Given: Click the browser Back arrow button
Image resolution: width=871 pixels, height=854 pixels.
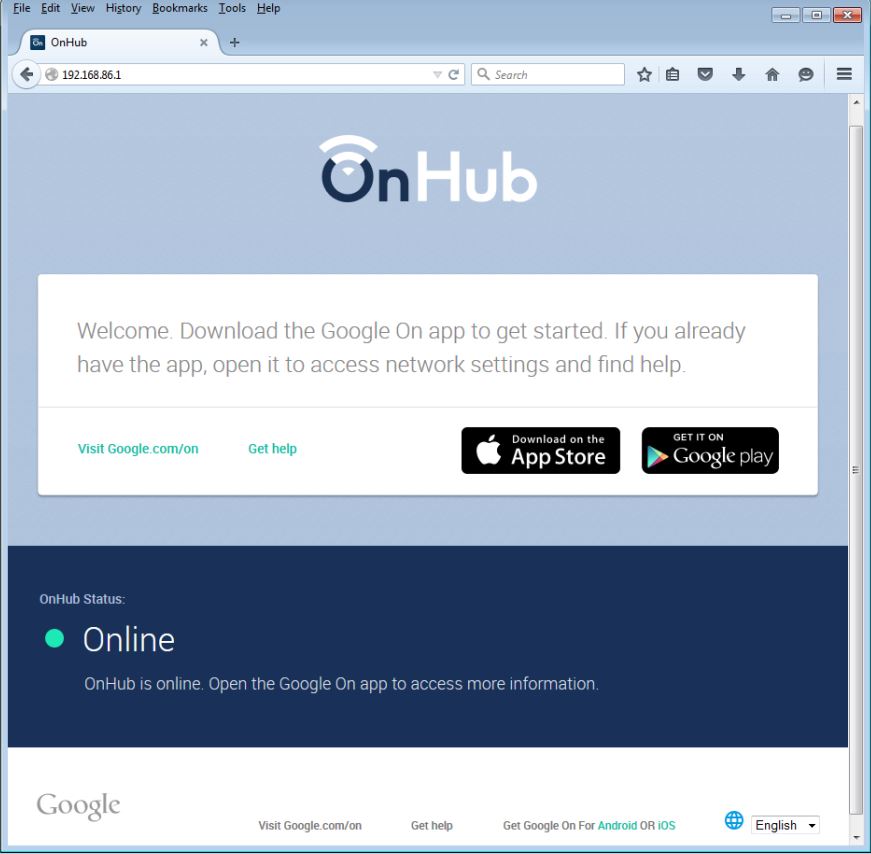Looking at the screenshot, I should click(x=26, y=74).
